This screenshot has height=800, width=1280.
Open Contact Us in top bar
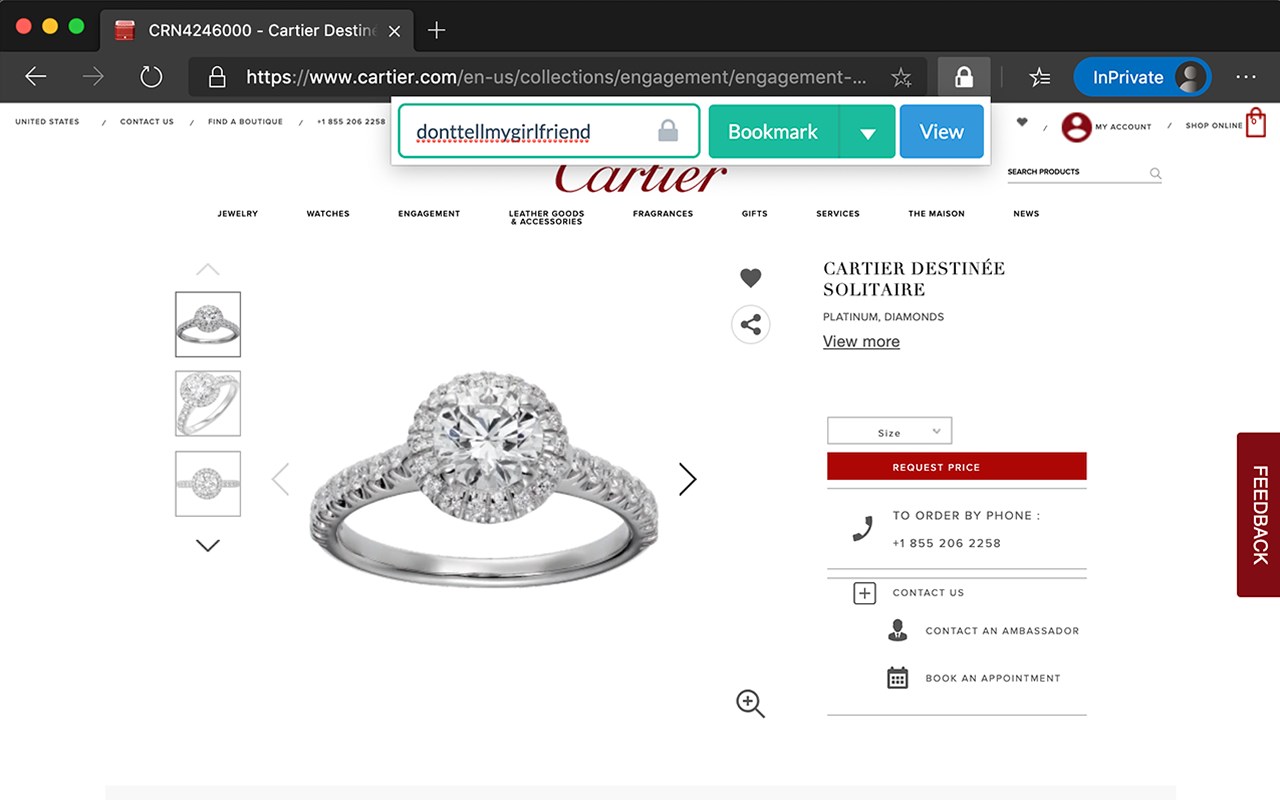pyautogui.click(x=147, y=122)
